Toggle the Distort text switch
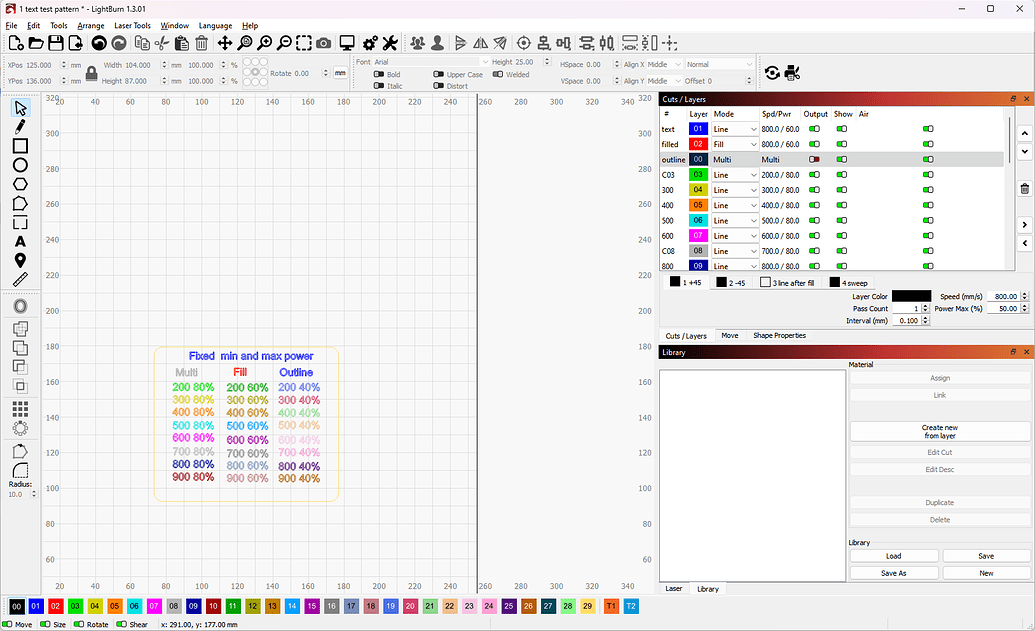 pos(438,86)
